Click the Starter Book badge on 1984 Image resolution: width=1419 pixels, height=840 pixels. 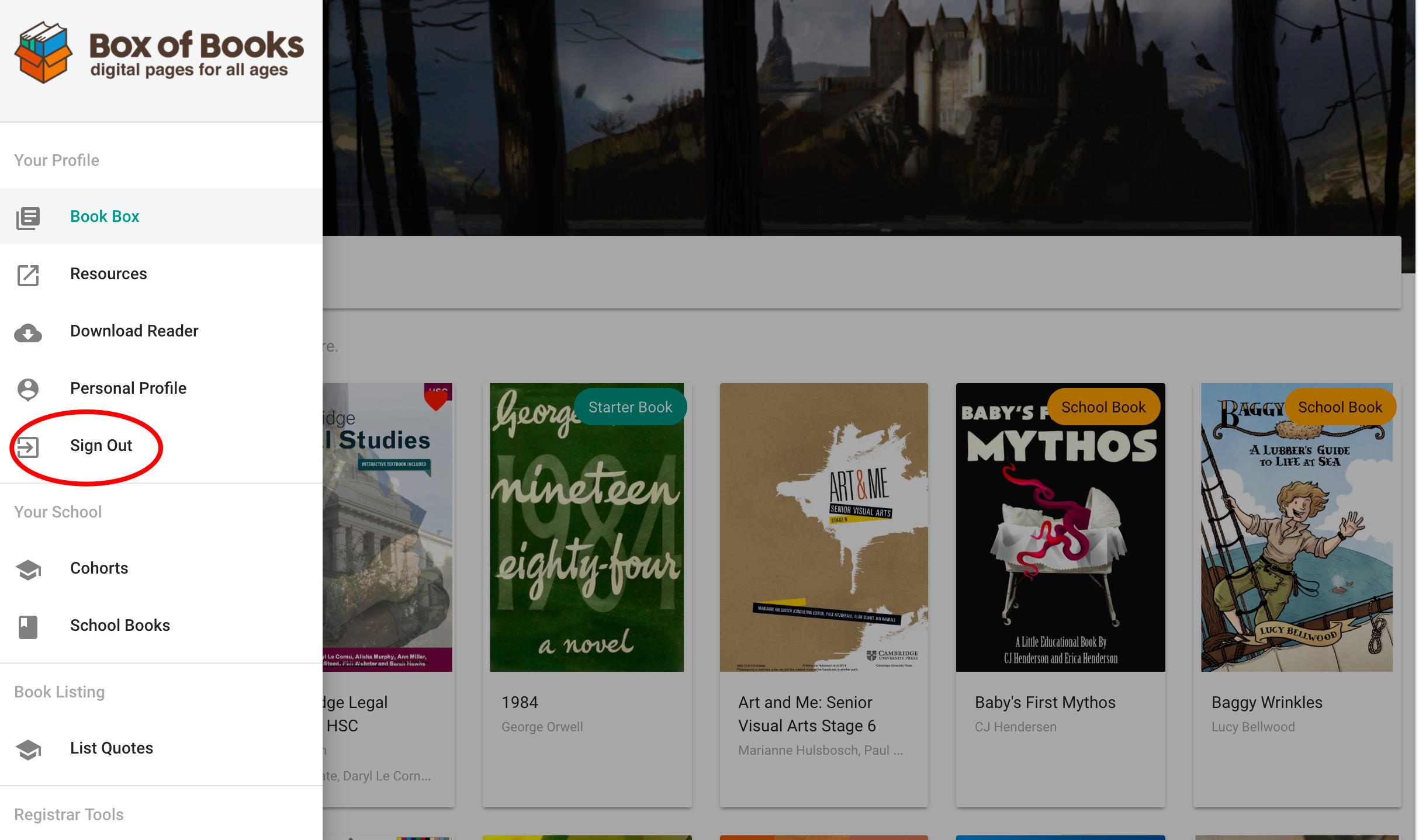[630, 407]
